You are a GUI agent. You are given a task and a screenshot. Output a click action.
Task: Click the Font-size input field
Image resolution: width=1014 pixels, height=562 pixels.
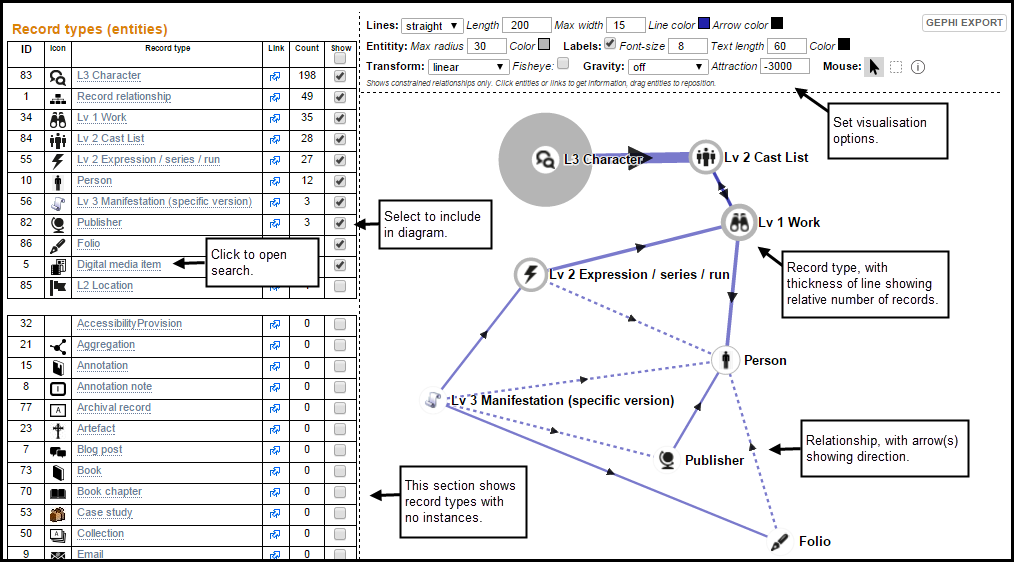pos(687,46)
